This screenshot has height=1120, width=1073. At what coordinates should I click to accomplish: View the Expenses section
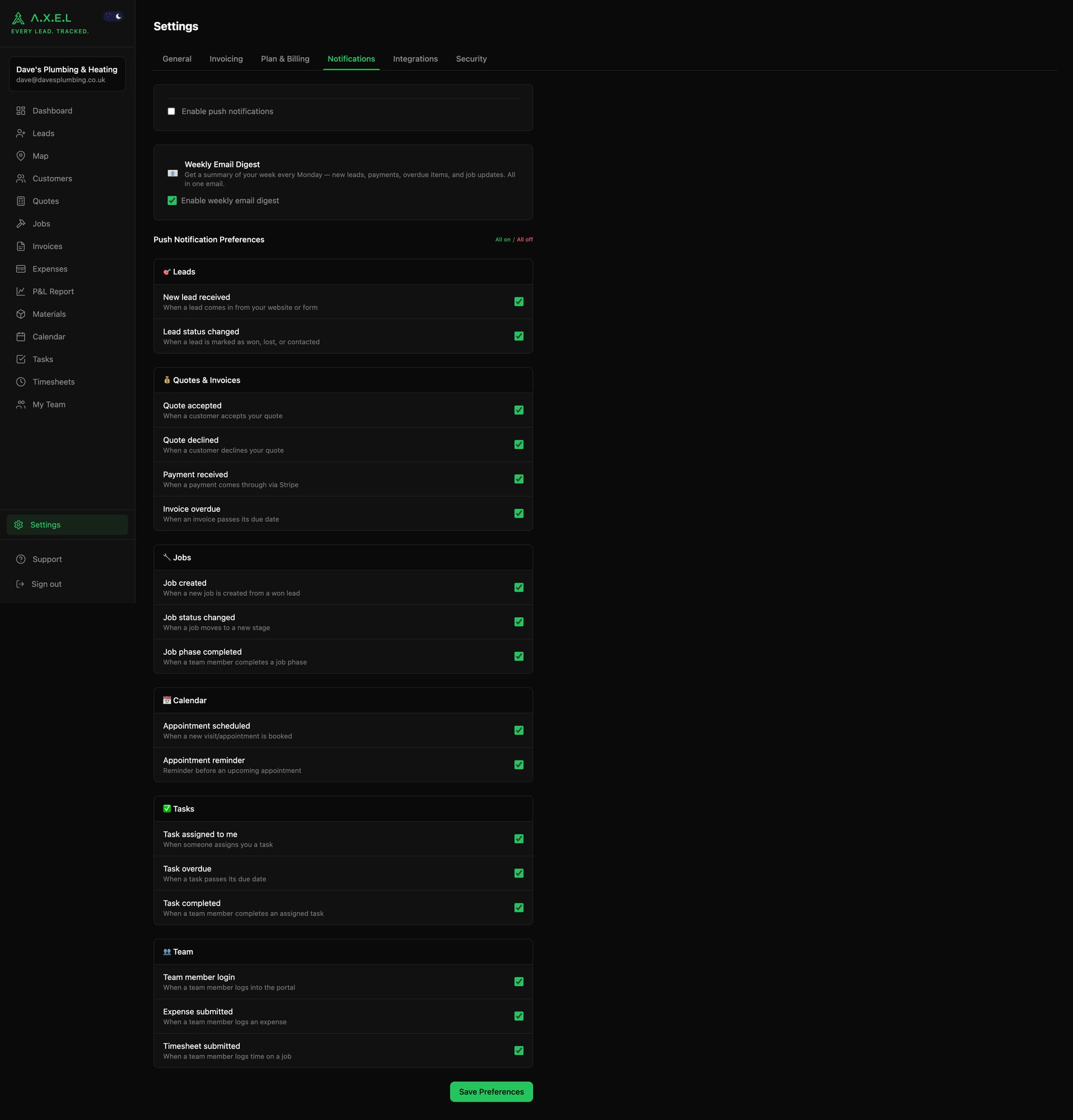click(x=50, y=268)
